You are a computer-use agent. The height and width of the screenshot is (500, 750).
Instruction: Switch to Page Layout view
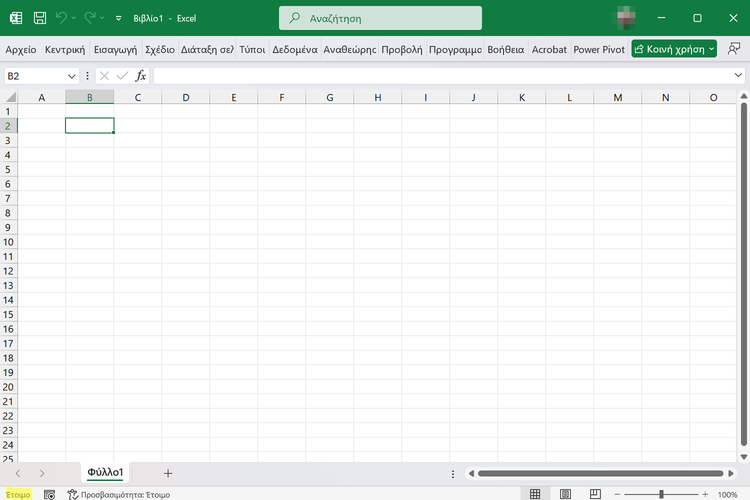(564, 494)
